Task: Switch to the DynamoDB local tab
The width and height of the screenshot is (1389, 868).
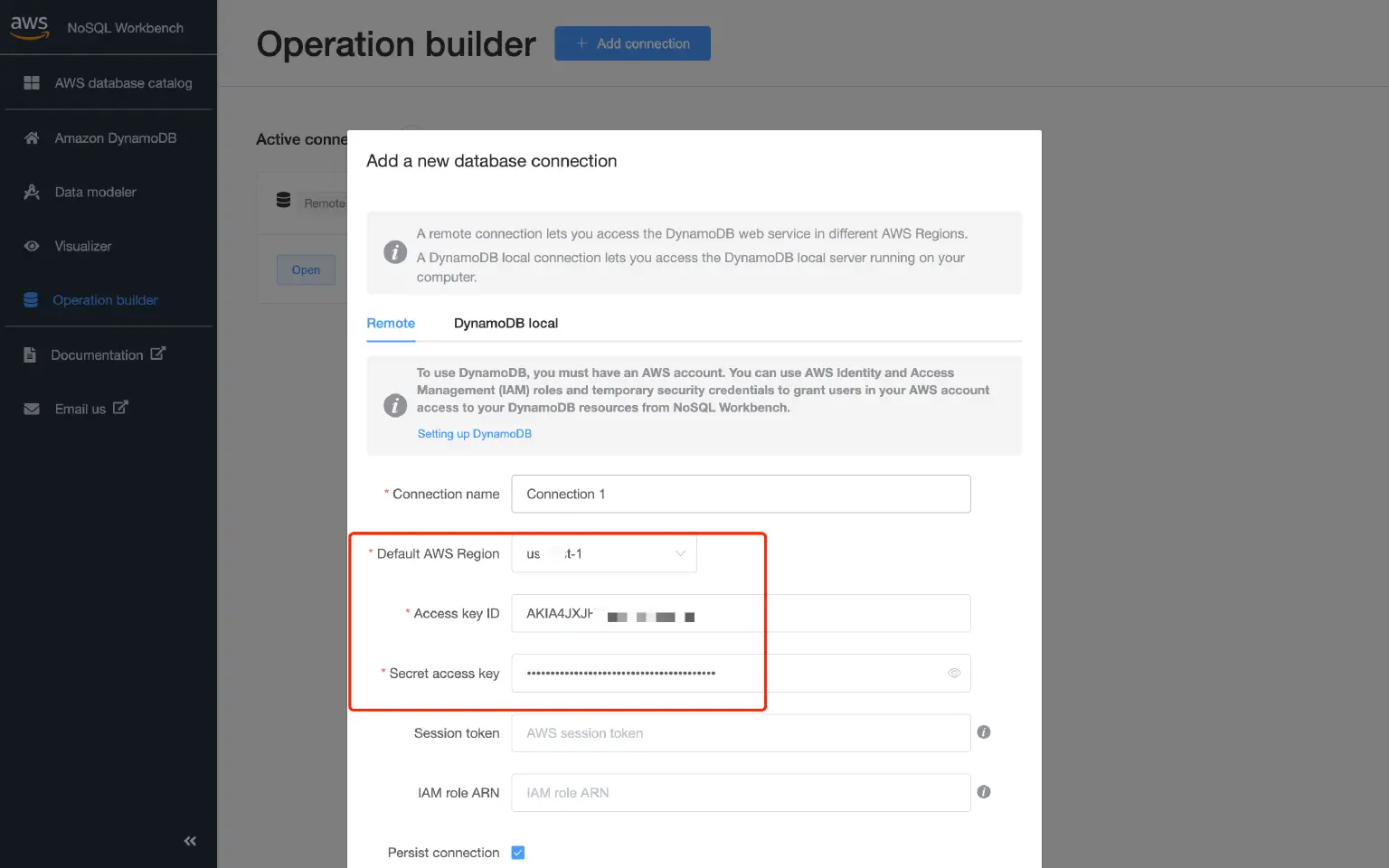Action: click(506, 323)
